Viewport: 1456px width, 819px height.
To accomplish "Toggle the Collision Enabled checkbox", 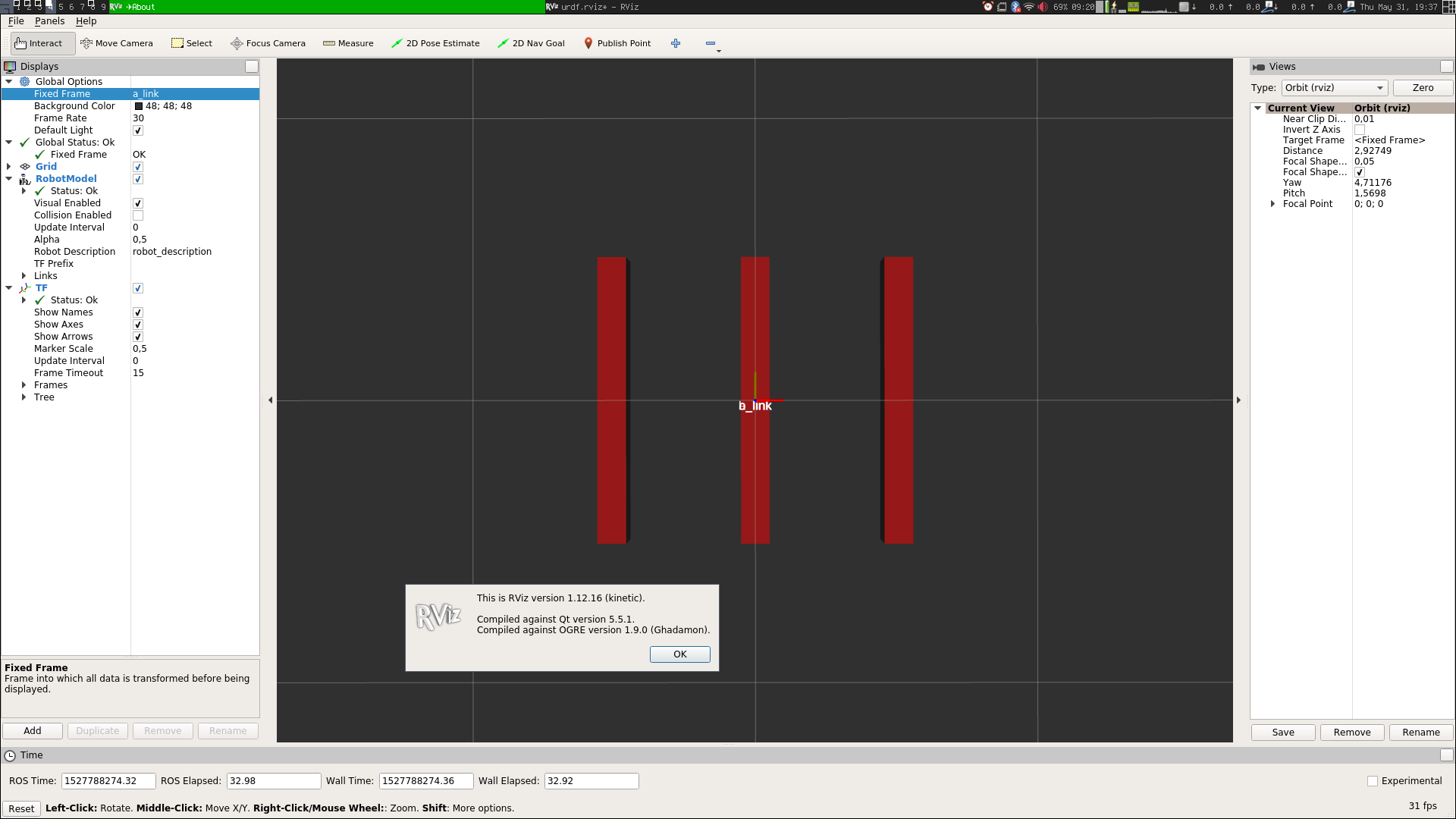I will pos(138,215).
